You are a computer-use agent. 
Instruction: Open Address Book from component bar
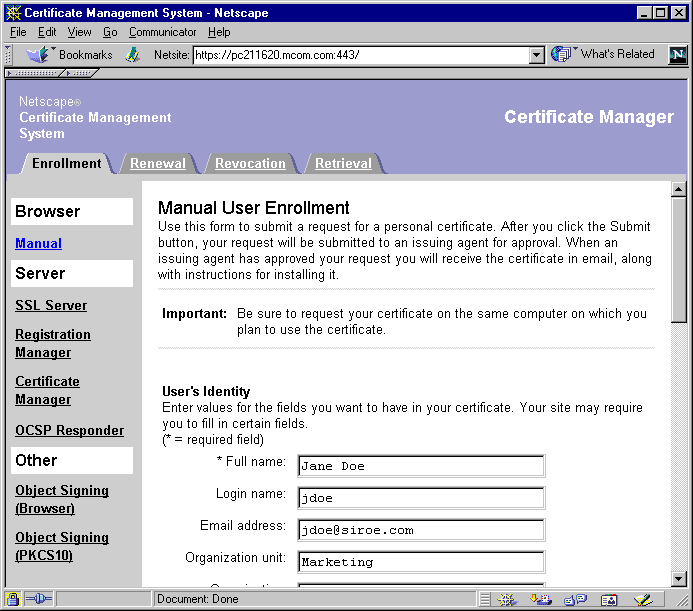pyautogui.click(x=609, y=600)
